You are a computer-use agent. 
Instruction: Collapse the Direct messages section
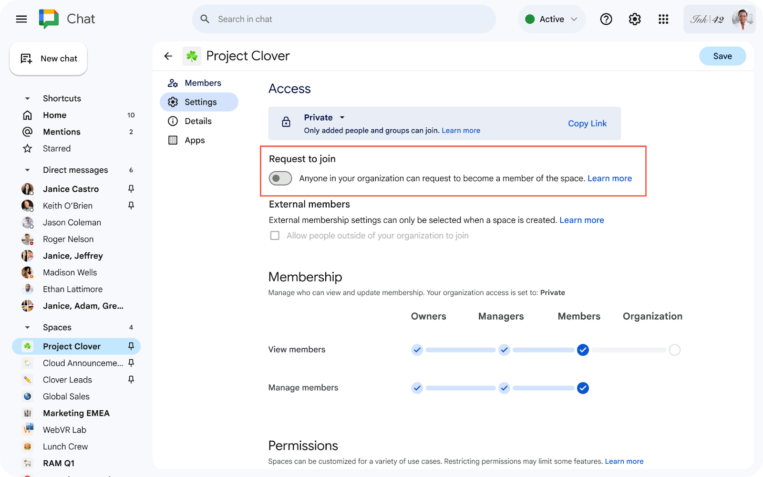click(27, 170)
